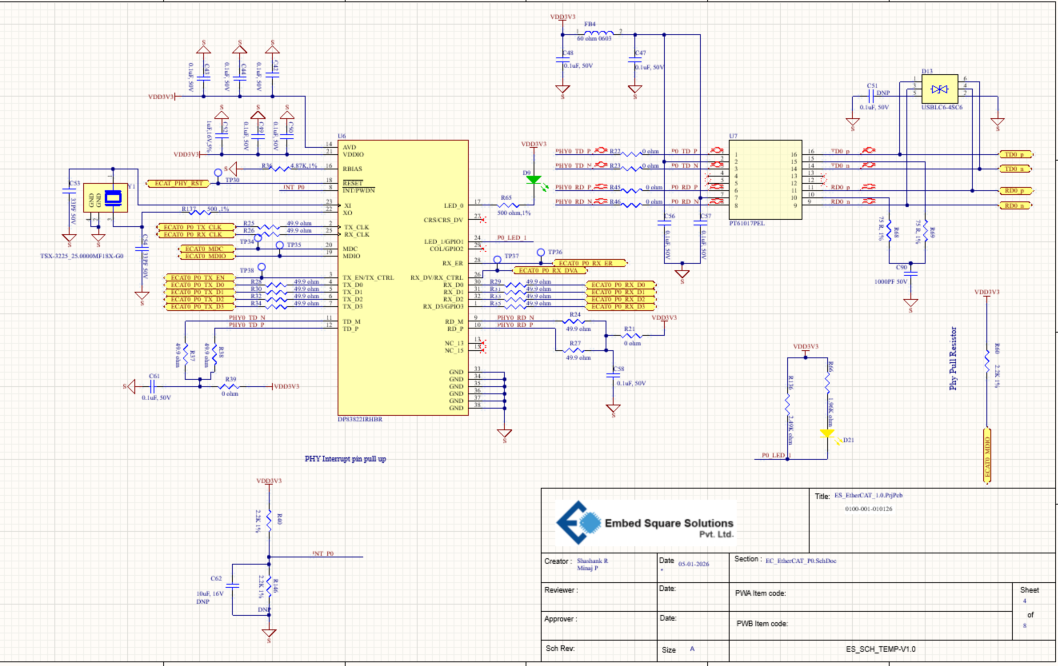The width and height of the screenshot is (1058, 666).
Task: Select test point TP30 circle
Action: [218, 173]
